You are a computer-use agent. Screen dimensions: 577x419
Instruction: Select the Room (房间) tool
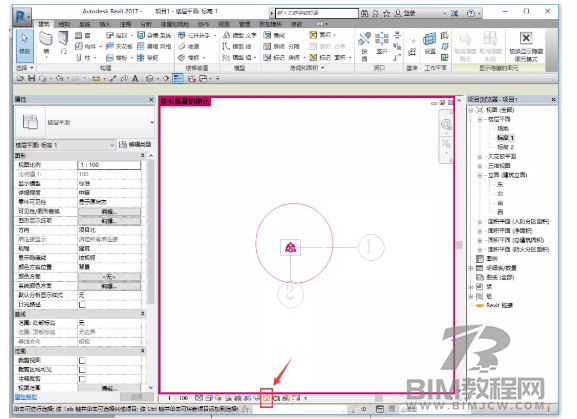tap(274, 35)
